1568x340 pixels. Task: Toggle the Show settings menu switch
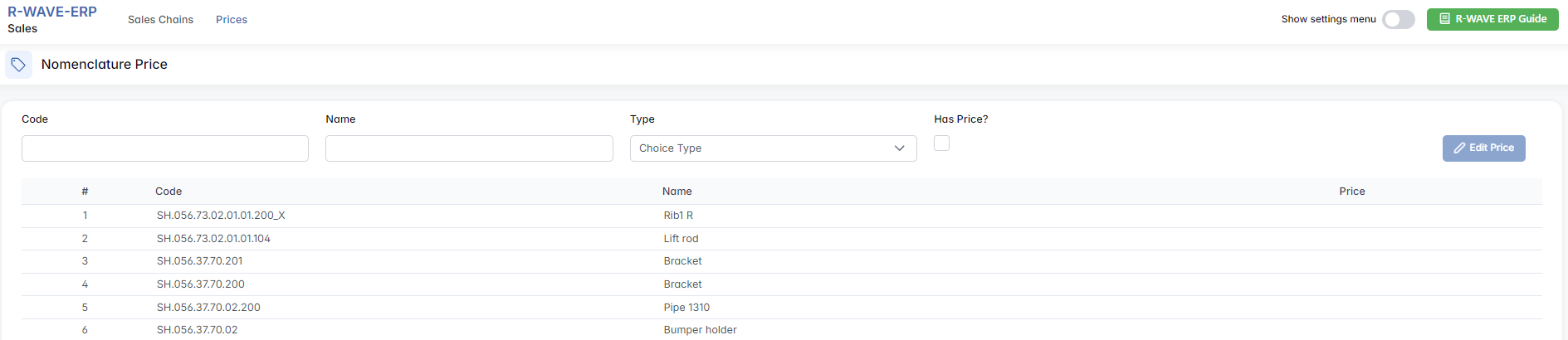point(1398,19)
